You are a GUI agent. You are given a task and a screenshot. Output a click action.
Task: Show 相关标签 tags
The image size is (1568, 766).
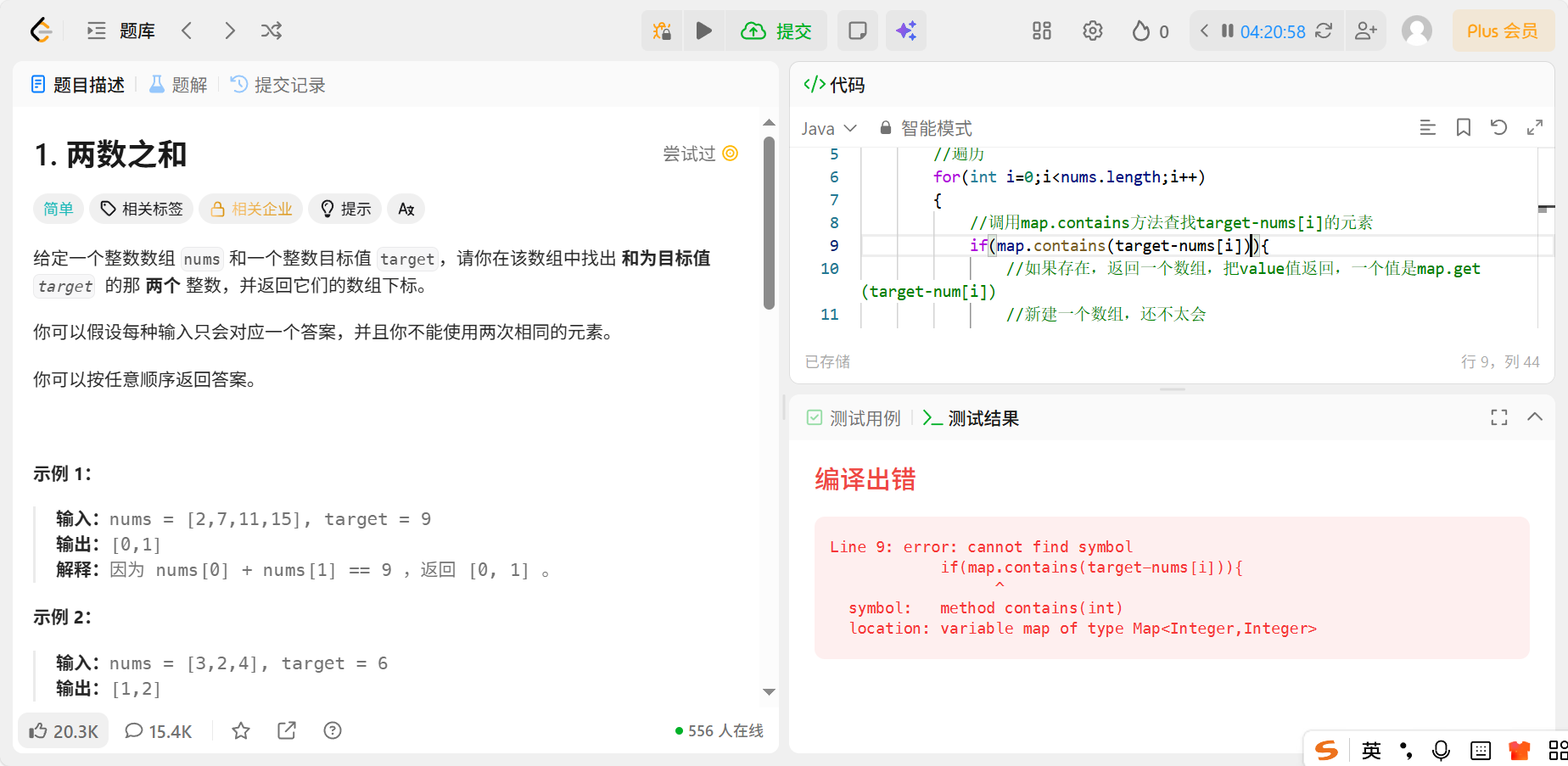[x=142, y=209]
